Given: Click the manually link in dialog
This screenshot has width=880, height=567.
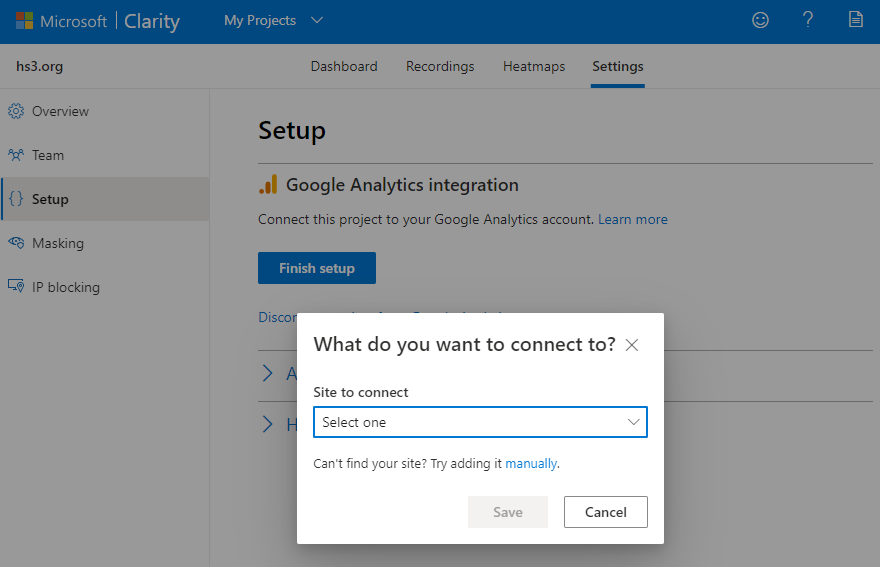Looking at the screenshot, I should click(531, 464).
